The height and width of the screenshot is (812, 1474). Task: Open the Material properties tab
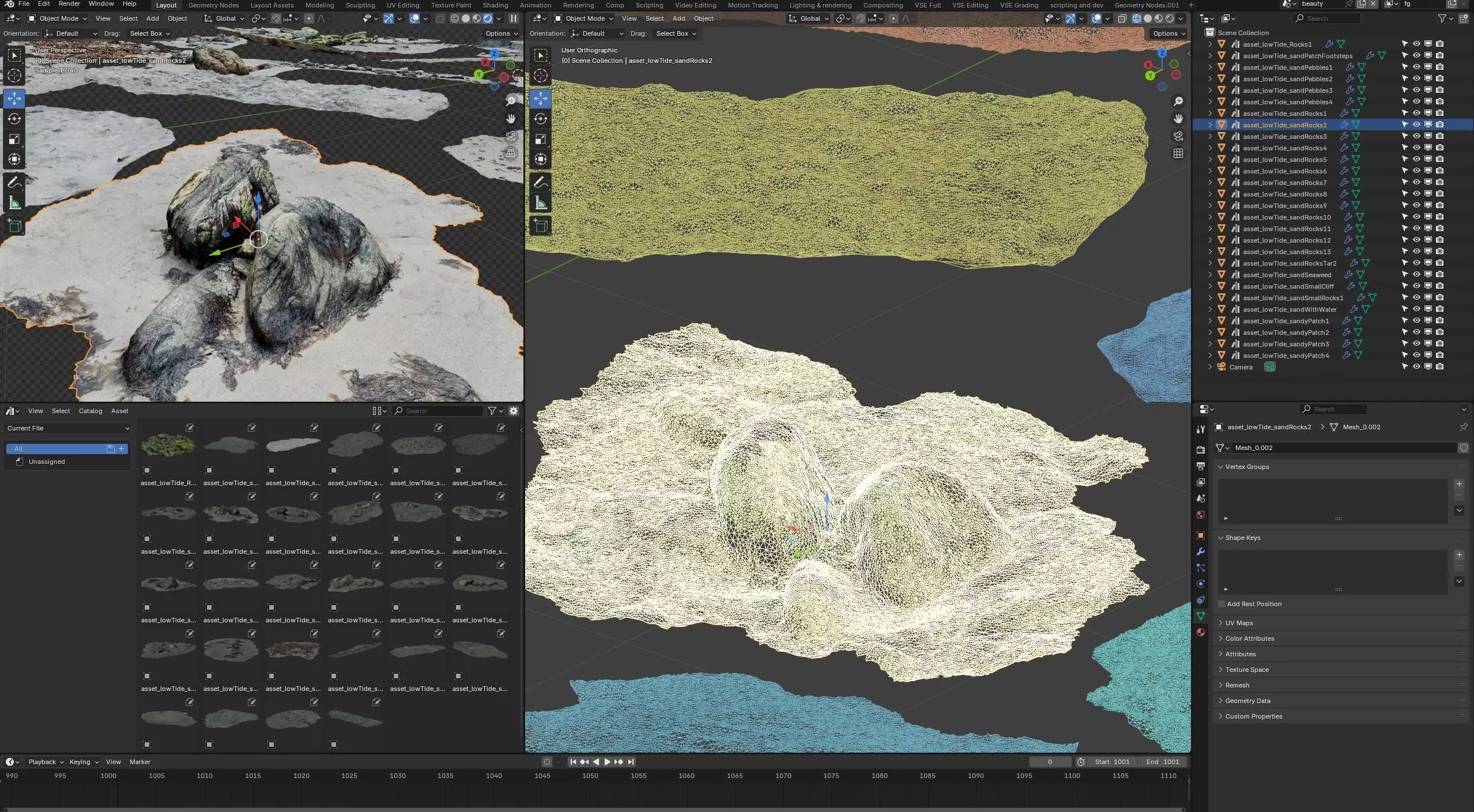click(x=1201, y=632)
